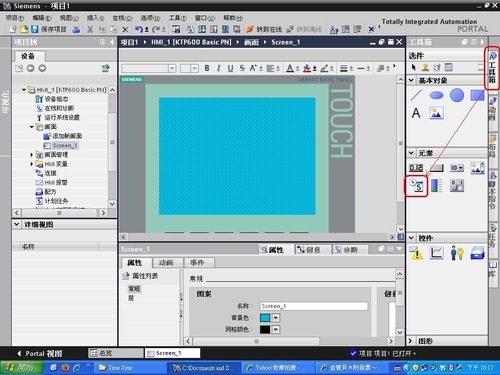Click the 名称 field containing Screen_1

314,306
